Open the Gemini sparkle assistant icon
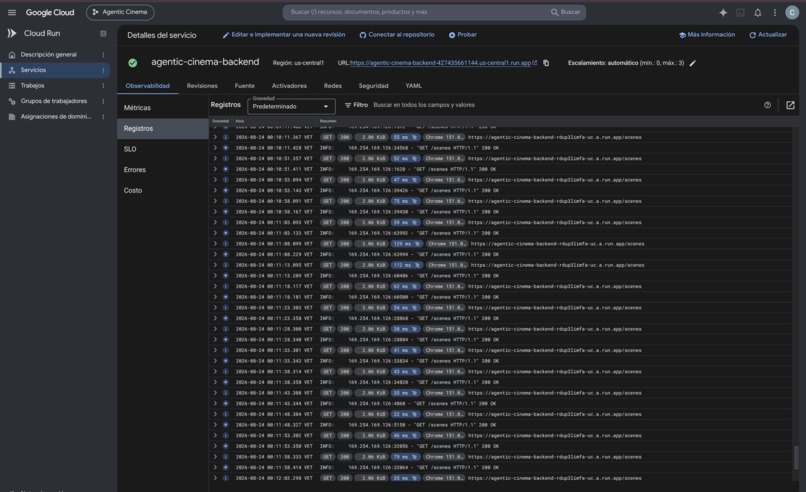806x492 pixels. pos(723,12)
